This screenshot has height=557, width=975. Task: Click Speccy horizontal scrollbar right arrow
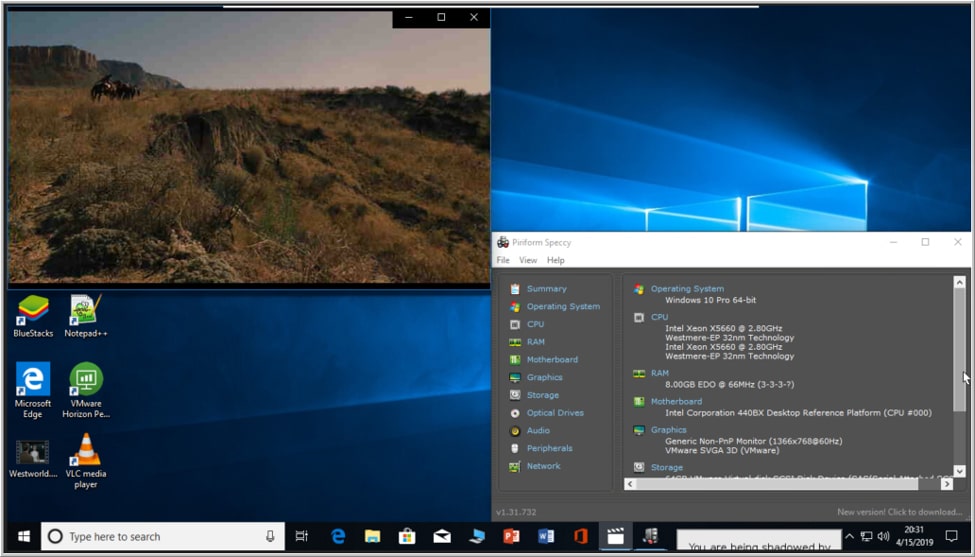[x=946, y=484]
